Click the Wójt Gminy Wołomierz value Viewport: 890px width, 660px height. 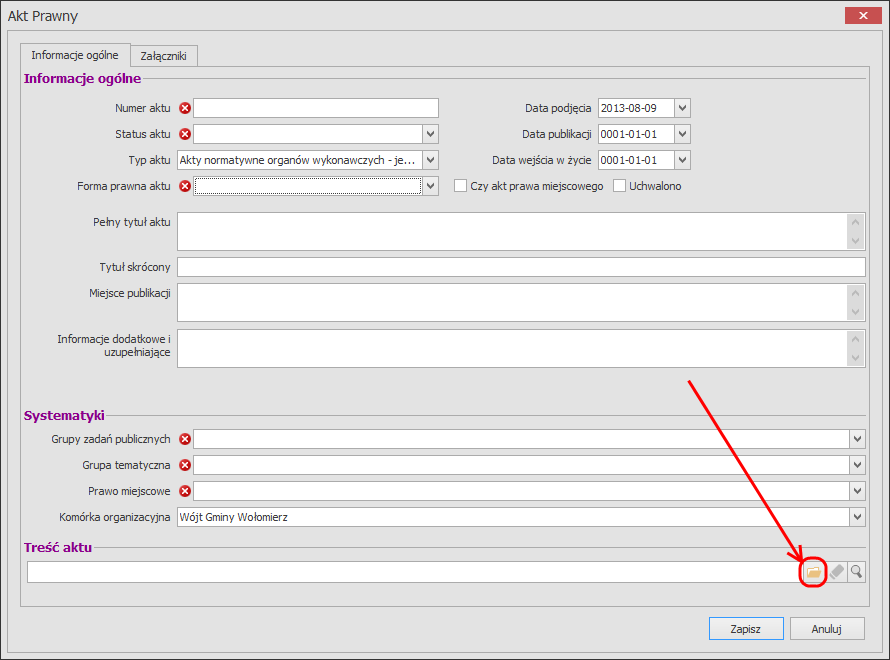point(234,517)
